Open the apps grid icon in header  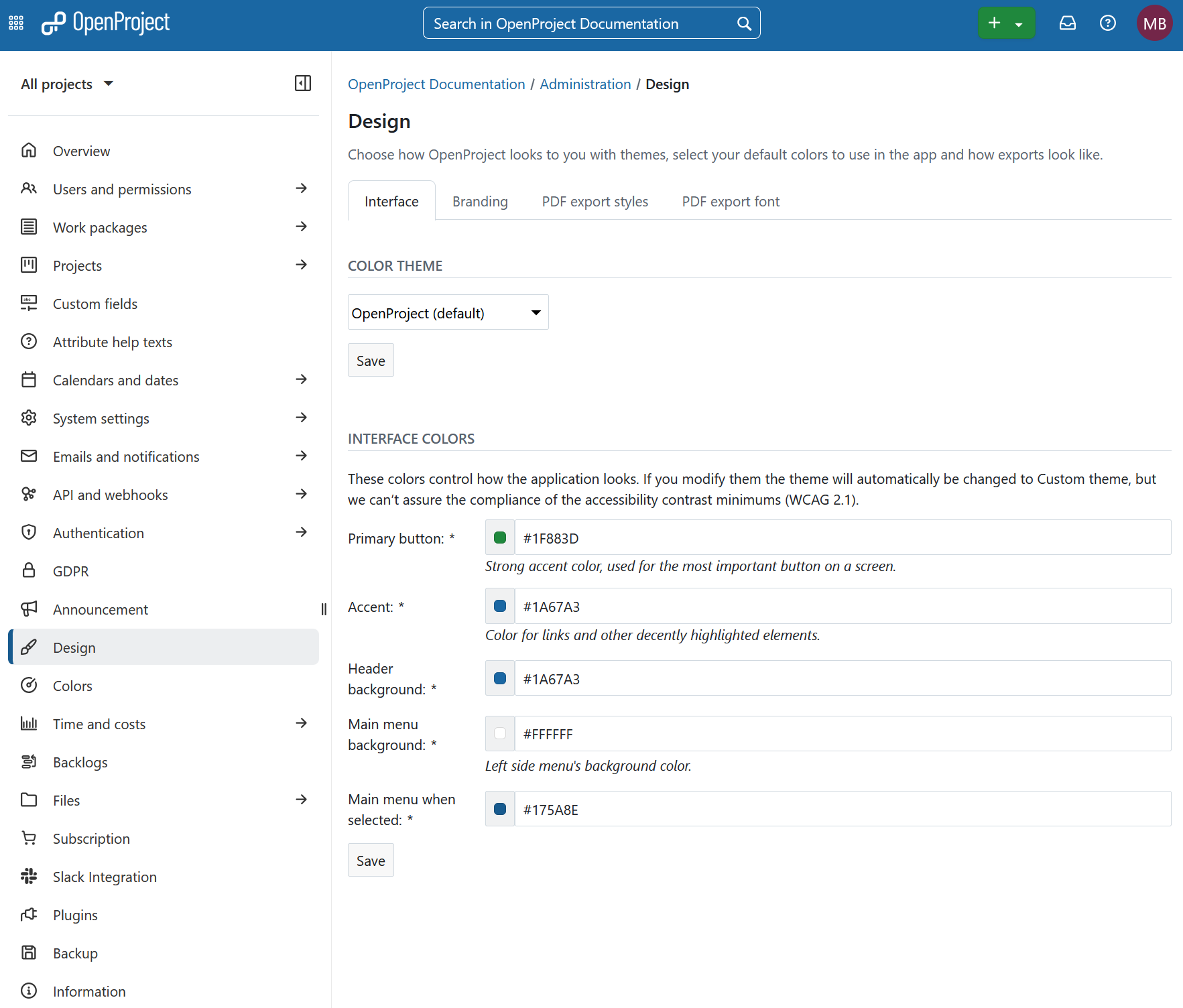15,22
